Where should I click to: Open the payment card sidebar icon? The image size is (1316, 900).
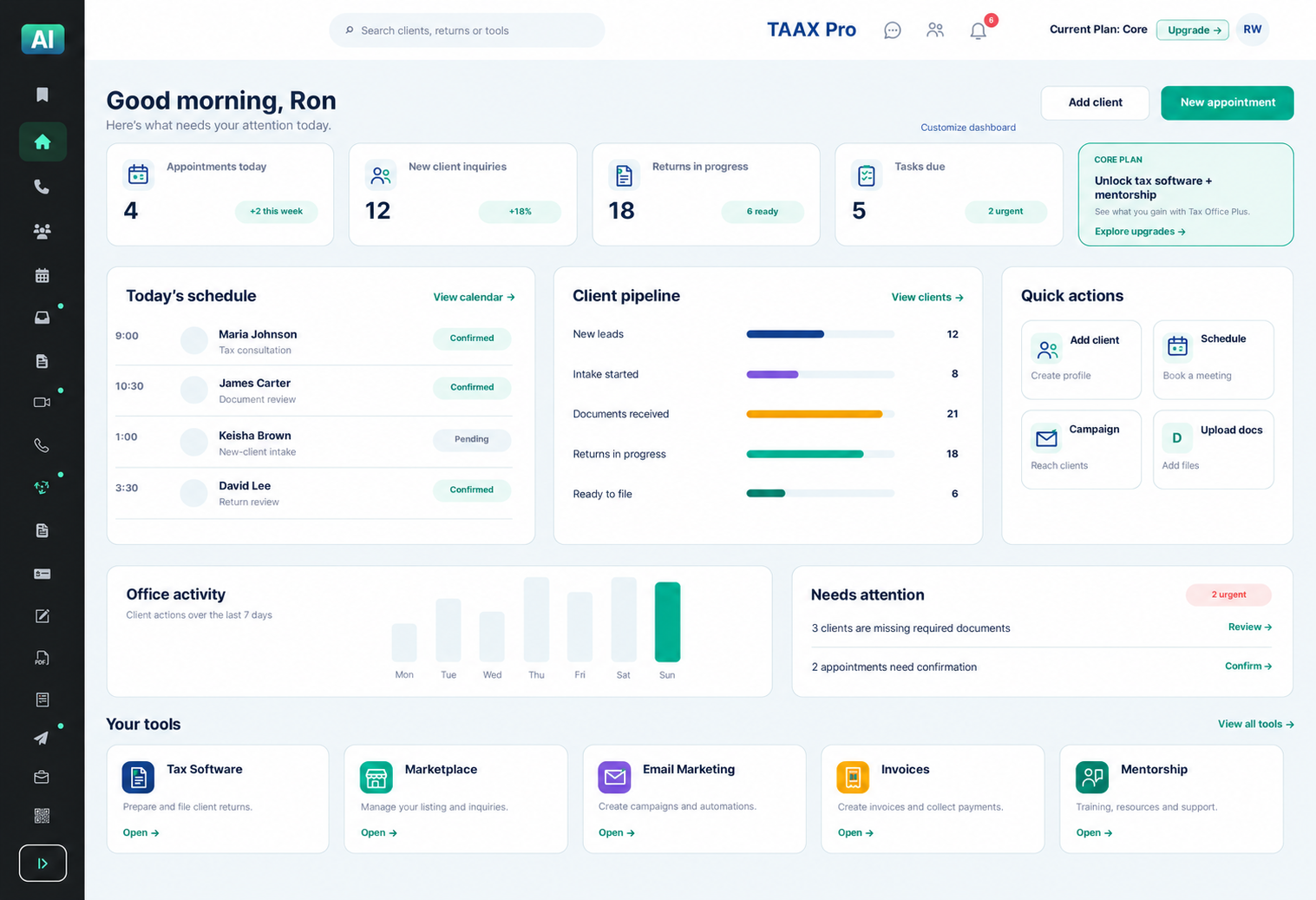pyautogui.click(x=42, y=574)
